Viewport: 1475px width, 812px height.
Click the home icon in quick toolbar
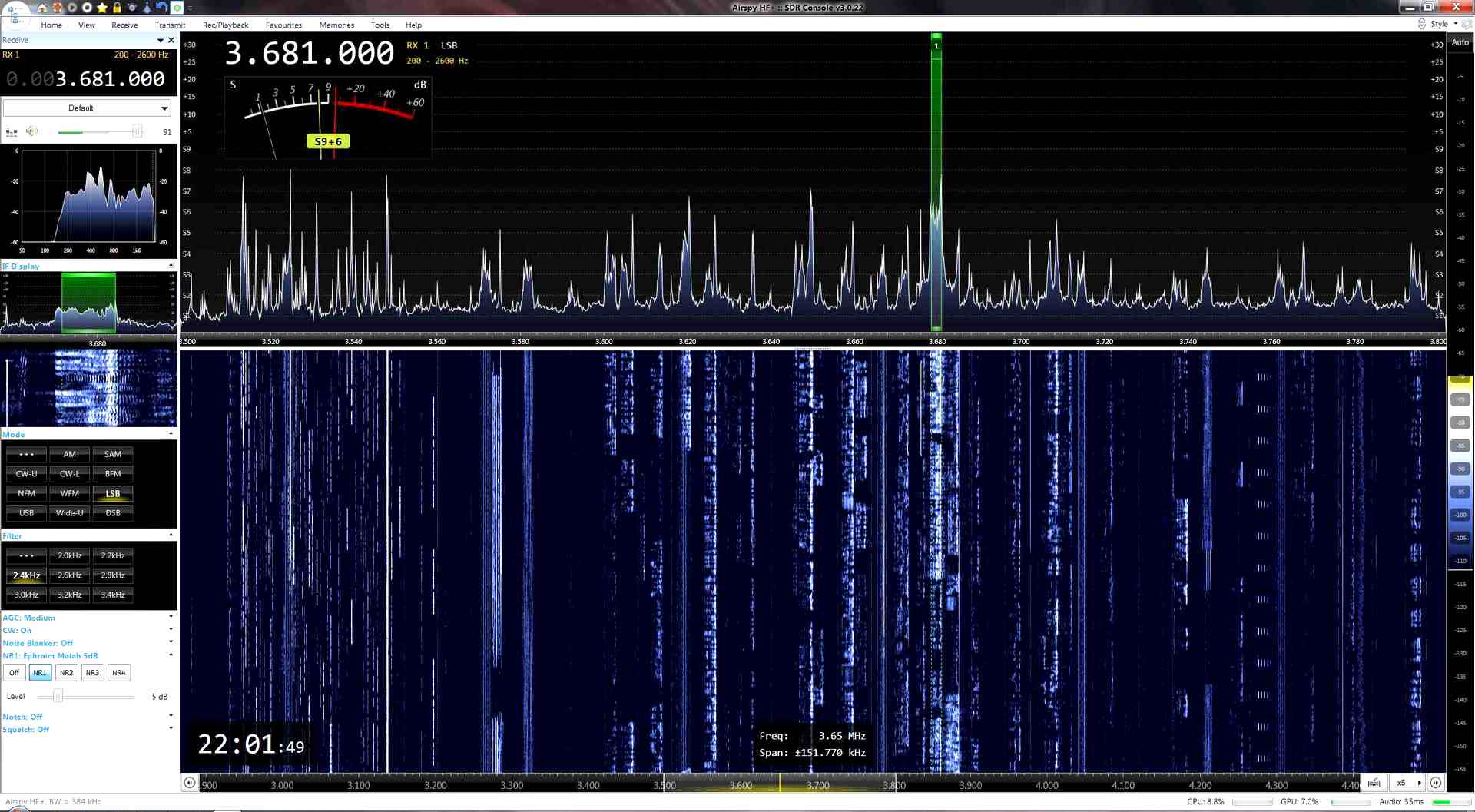pyautogui.click(x=42, y=8)
